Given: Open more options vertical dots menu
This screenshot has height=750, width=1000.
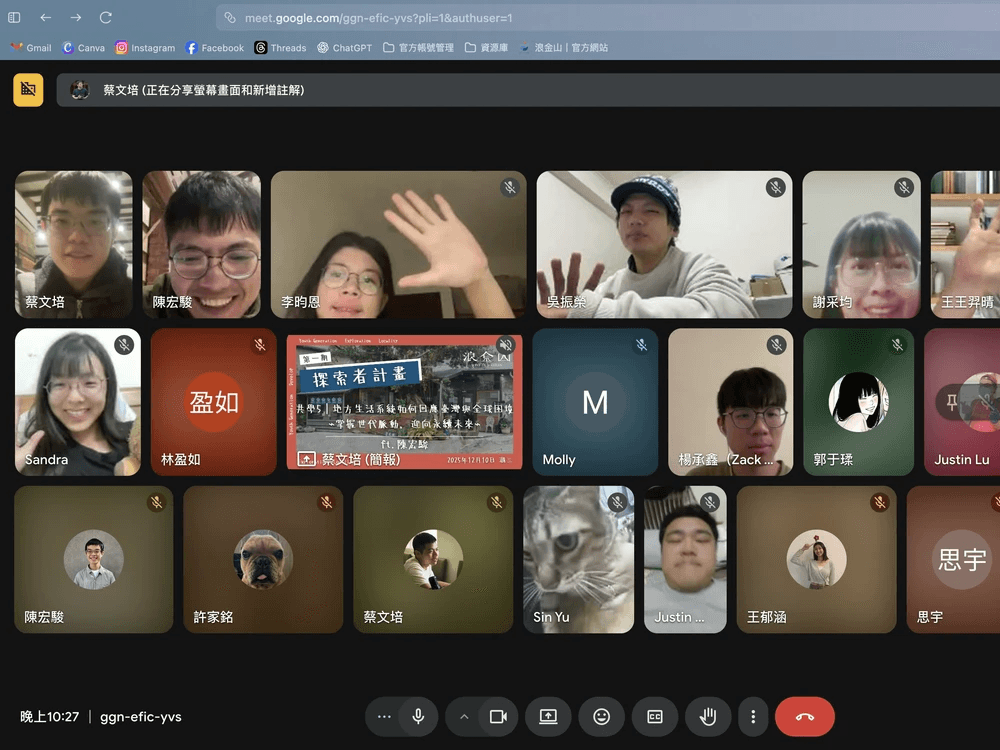Looking at the screenshot, I should (753, 717).
